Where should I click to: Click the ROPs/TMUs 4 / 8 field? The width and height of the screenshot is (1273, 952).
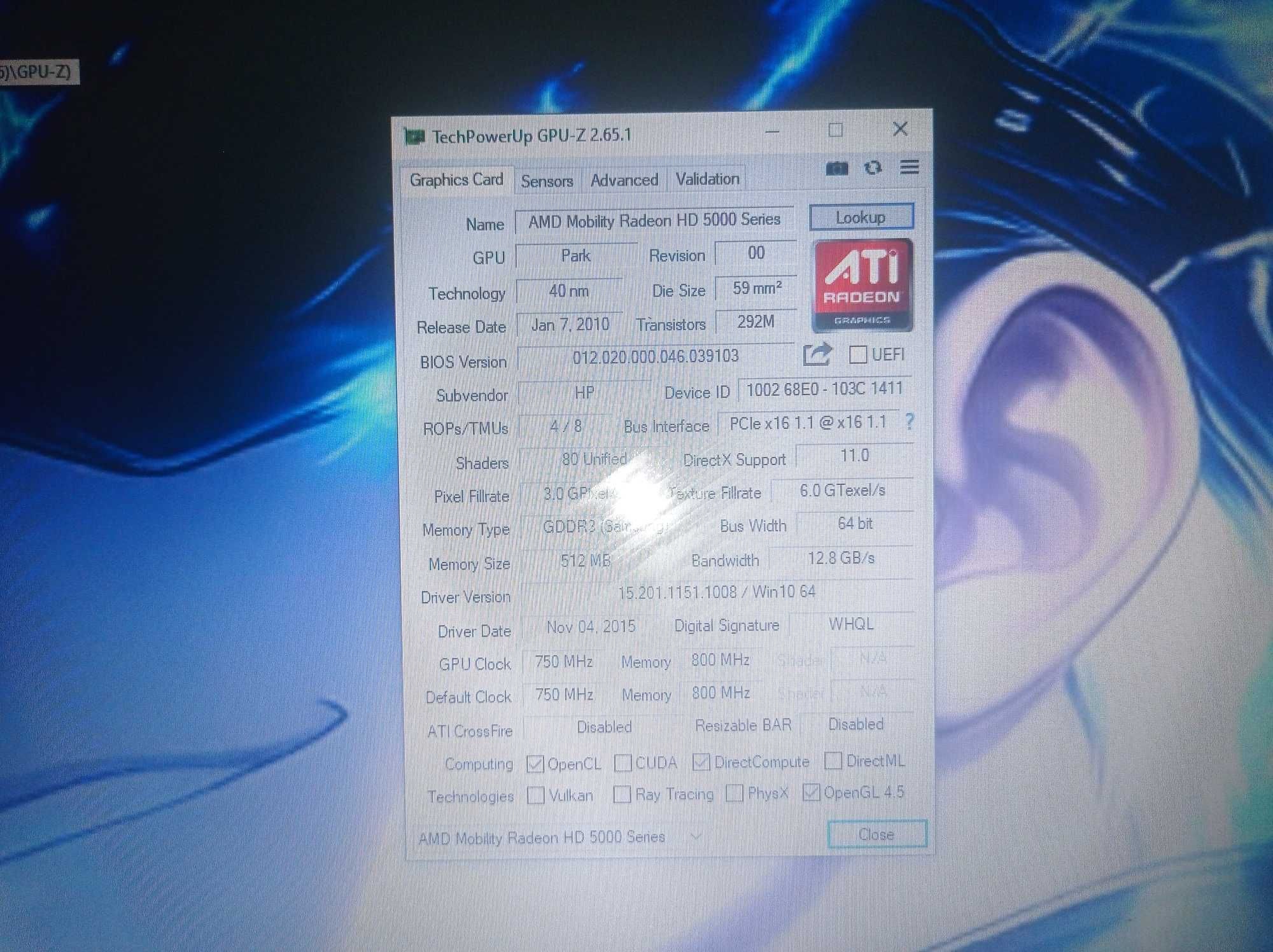pyautogui.click(x=566, y=426)
